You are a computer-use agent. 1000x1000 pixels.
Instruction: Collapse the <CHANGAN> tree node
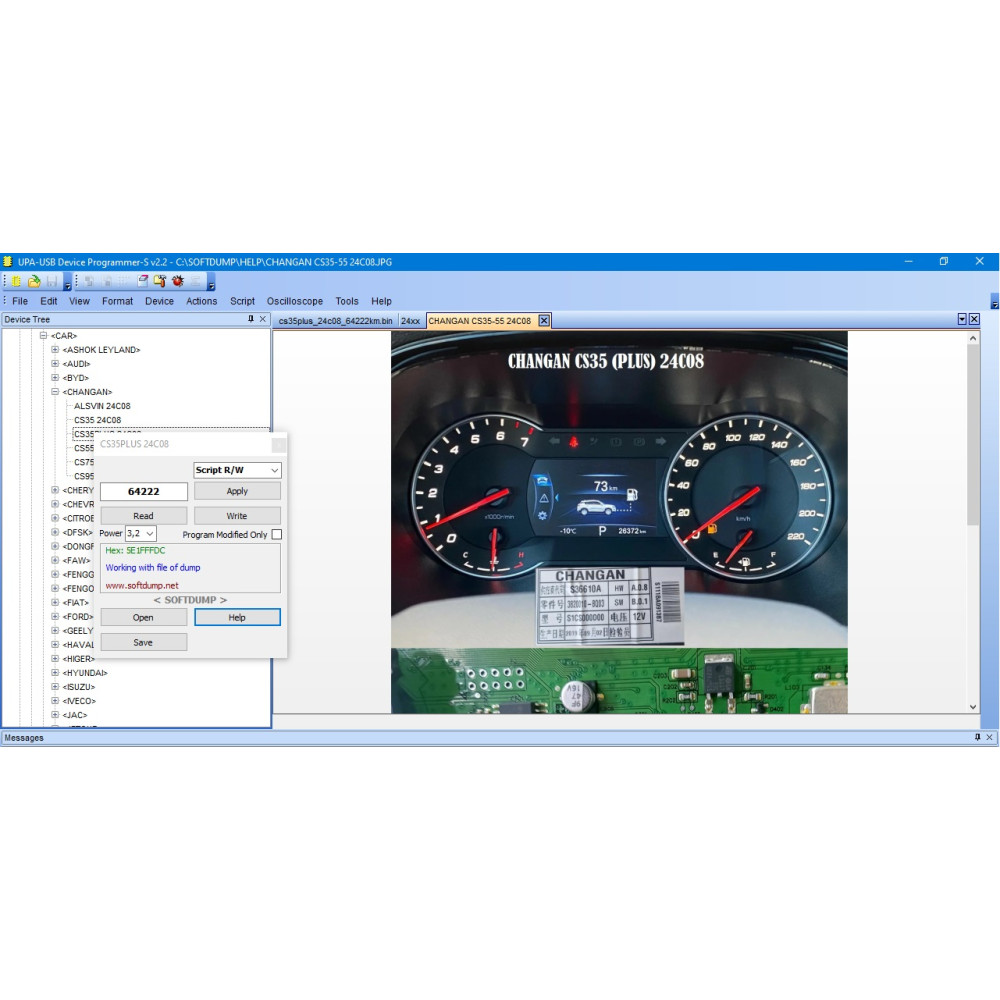[55, 392]
